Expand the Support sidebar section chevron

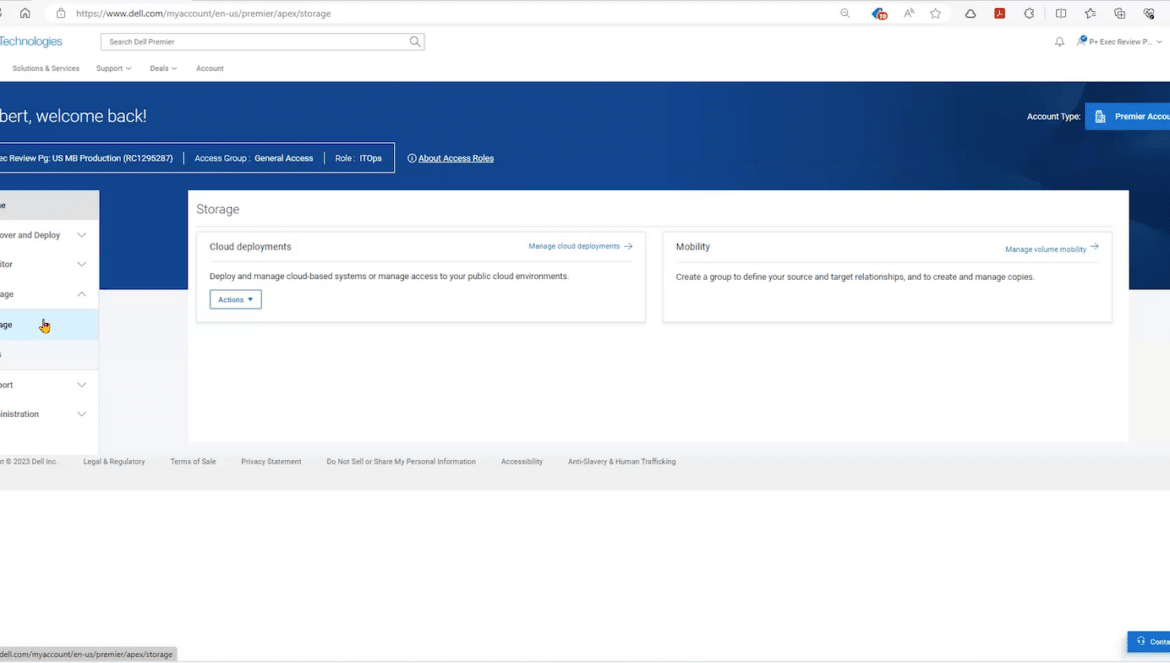tap(81, 385)
